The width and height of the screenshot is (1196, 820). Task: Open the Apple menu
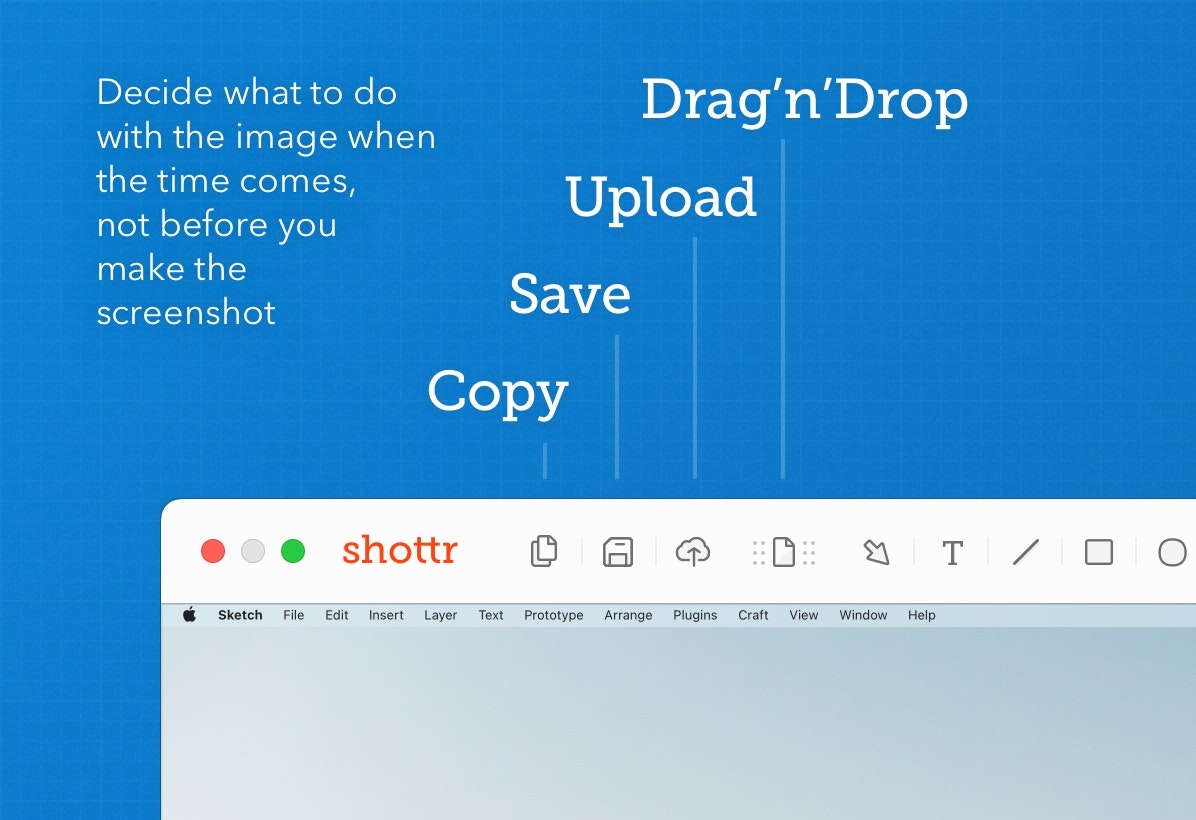189,615
